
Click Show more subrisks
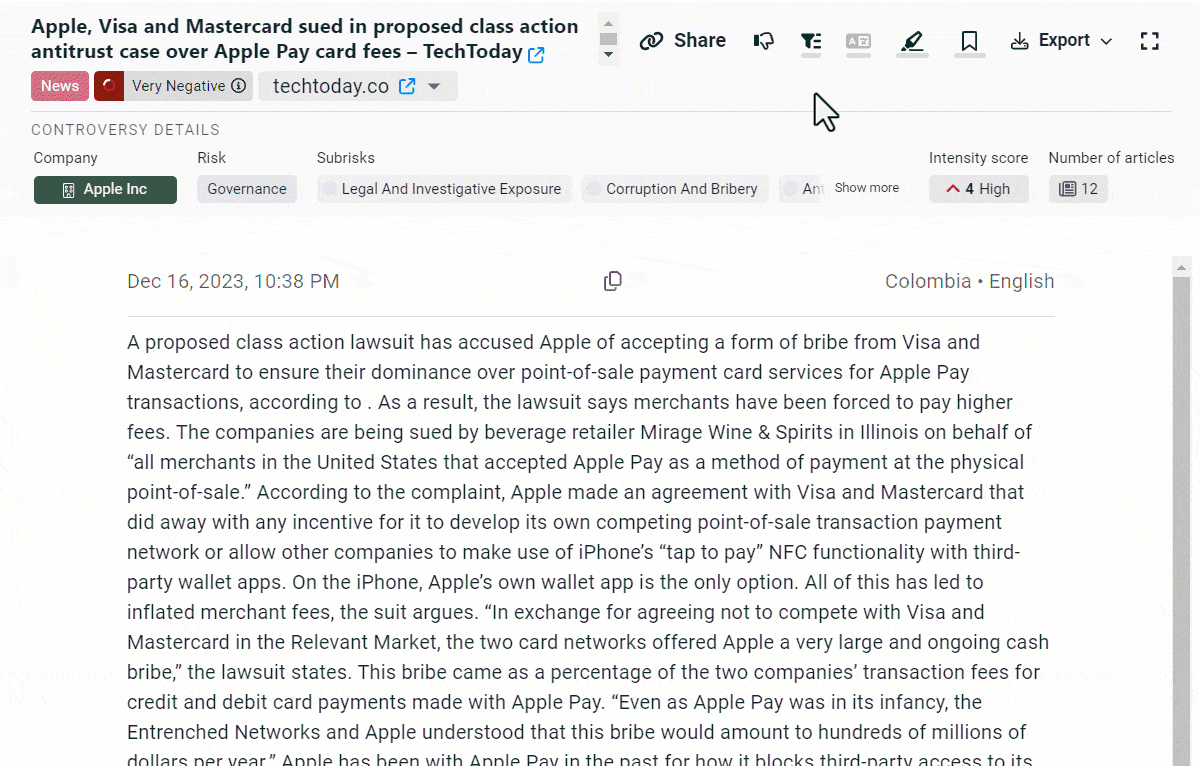click(866, 188)
